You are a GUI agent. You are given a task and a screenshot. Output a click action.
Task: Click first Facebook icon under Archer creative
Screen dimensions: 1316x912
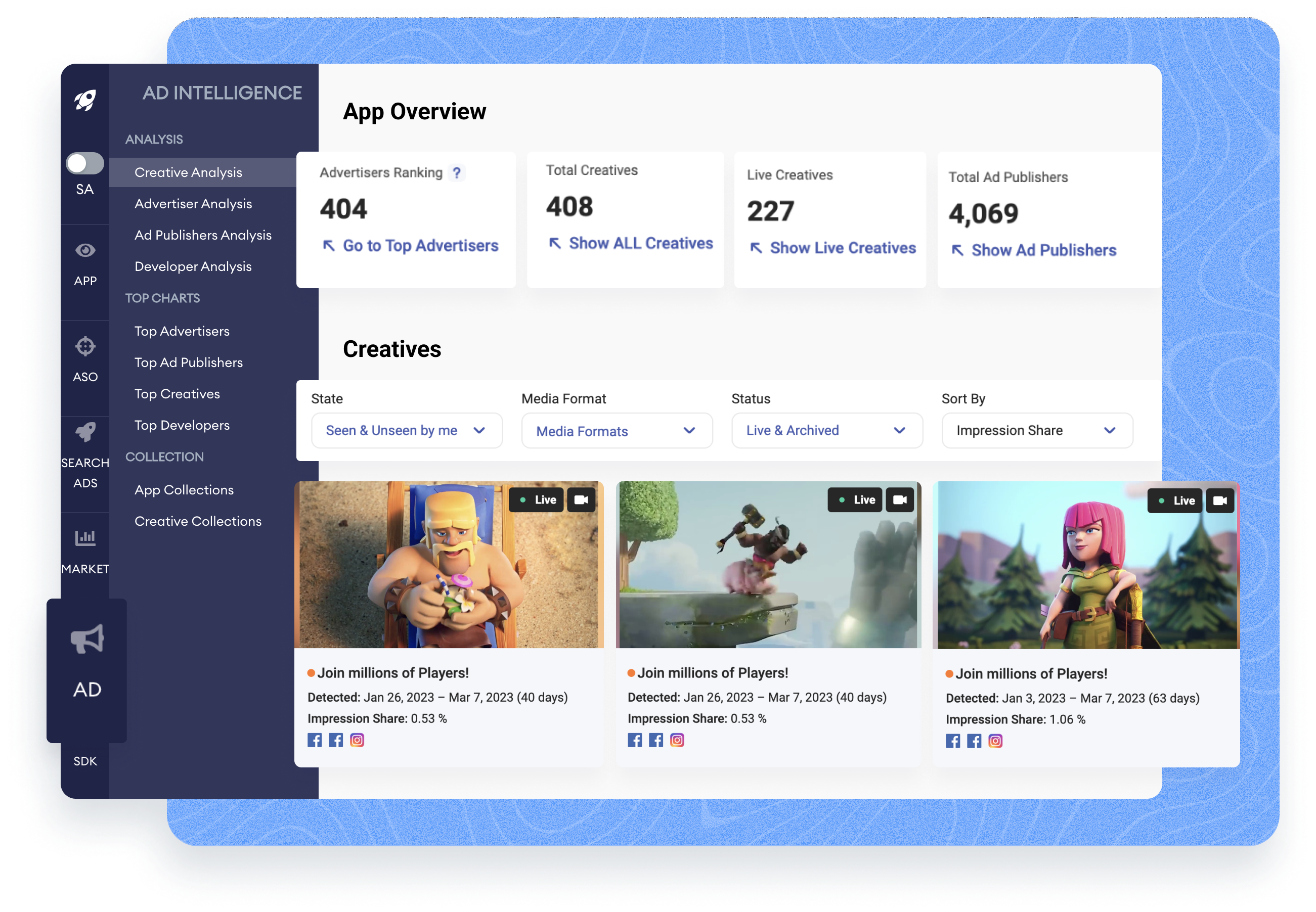[x=953, y=742]
